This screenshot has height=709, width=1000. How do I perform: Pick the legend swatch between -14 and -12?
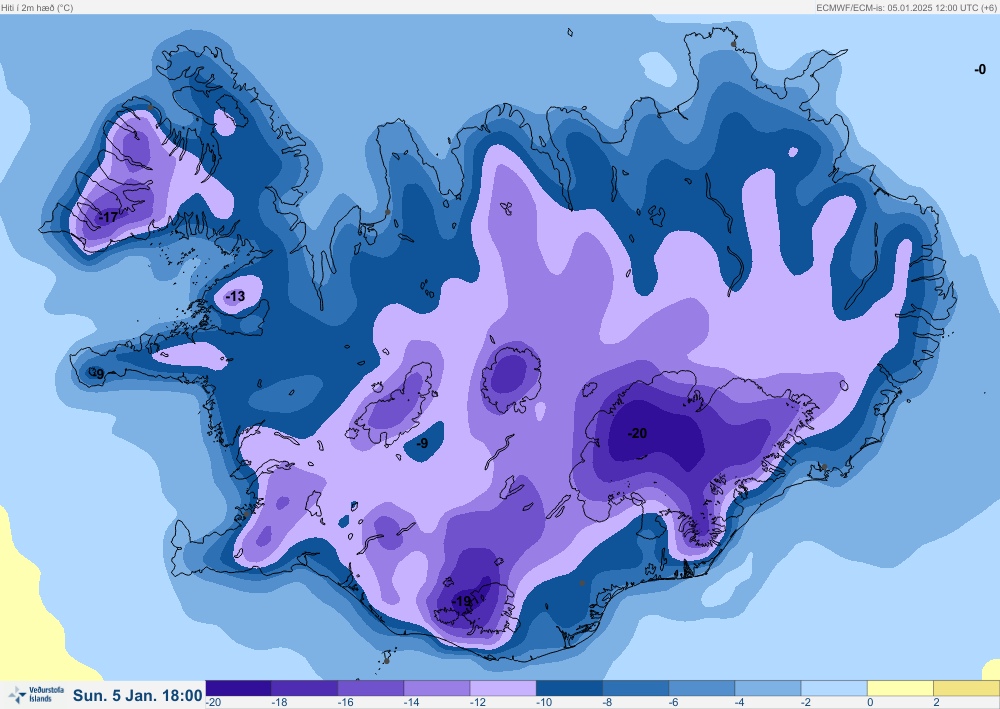pos(438,688)
